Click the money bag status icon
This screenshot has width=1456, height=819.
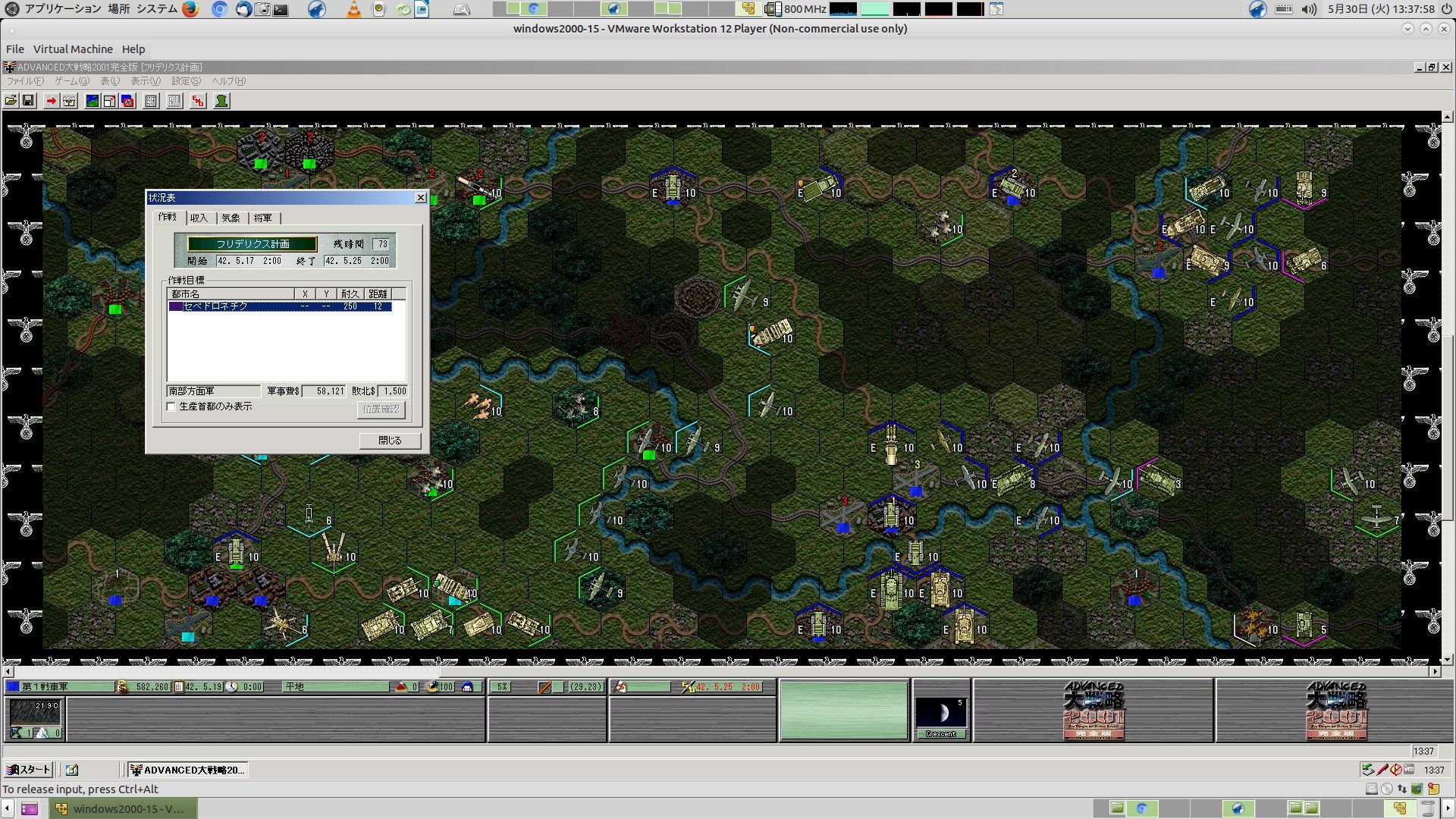(x=122, y=687)
